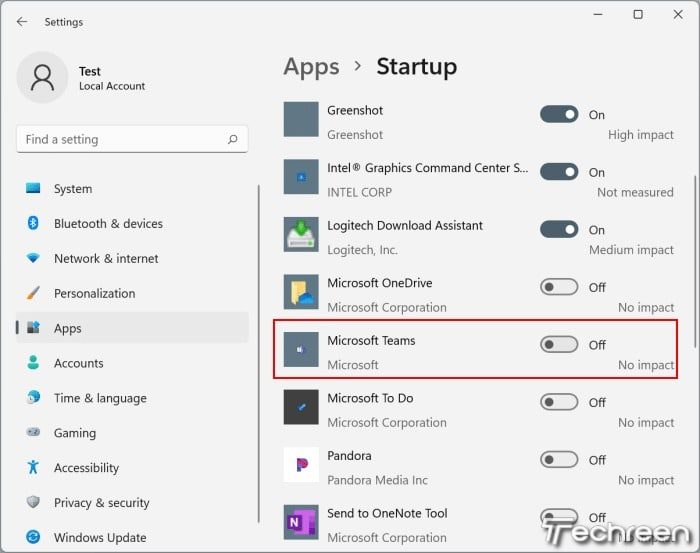Open Gaming settings
Image resolution: width=700 pixels, height=553 pixels.
click(x=132, y=432)
